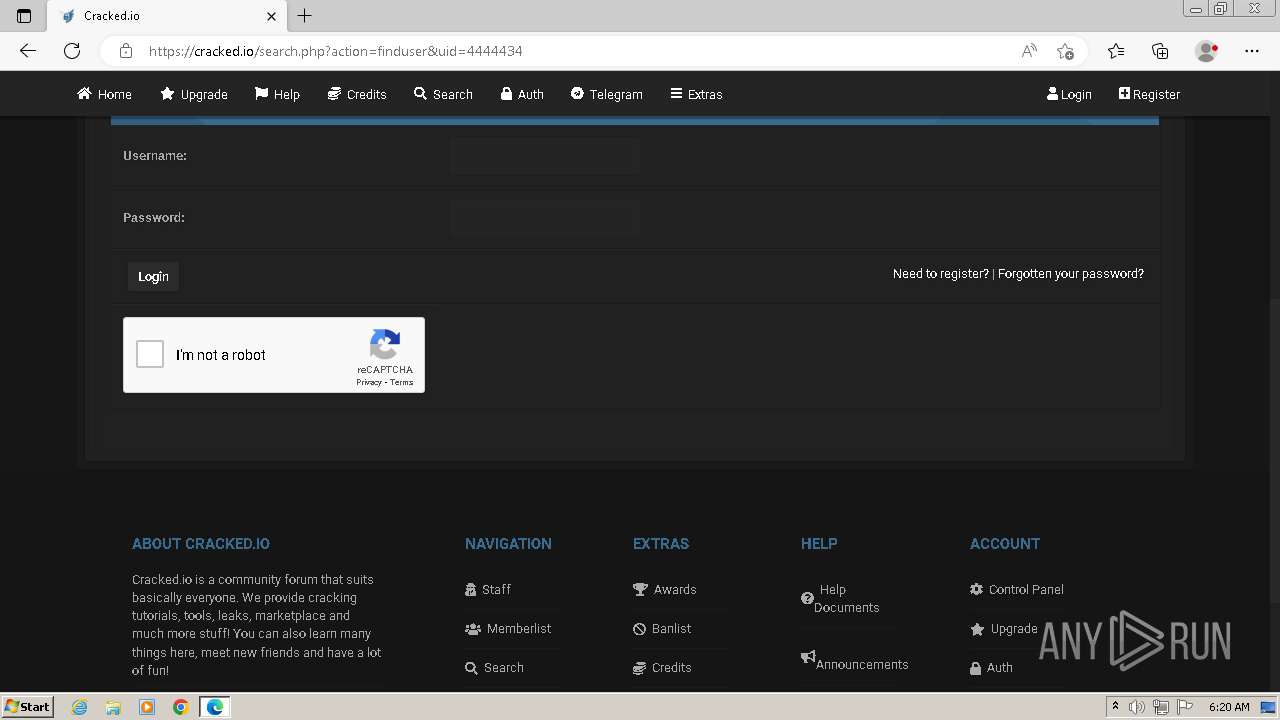Open Credits in the top navbar
Viewport: 1280px width, 720px height.
click(357, 94)
